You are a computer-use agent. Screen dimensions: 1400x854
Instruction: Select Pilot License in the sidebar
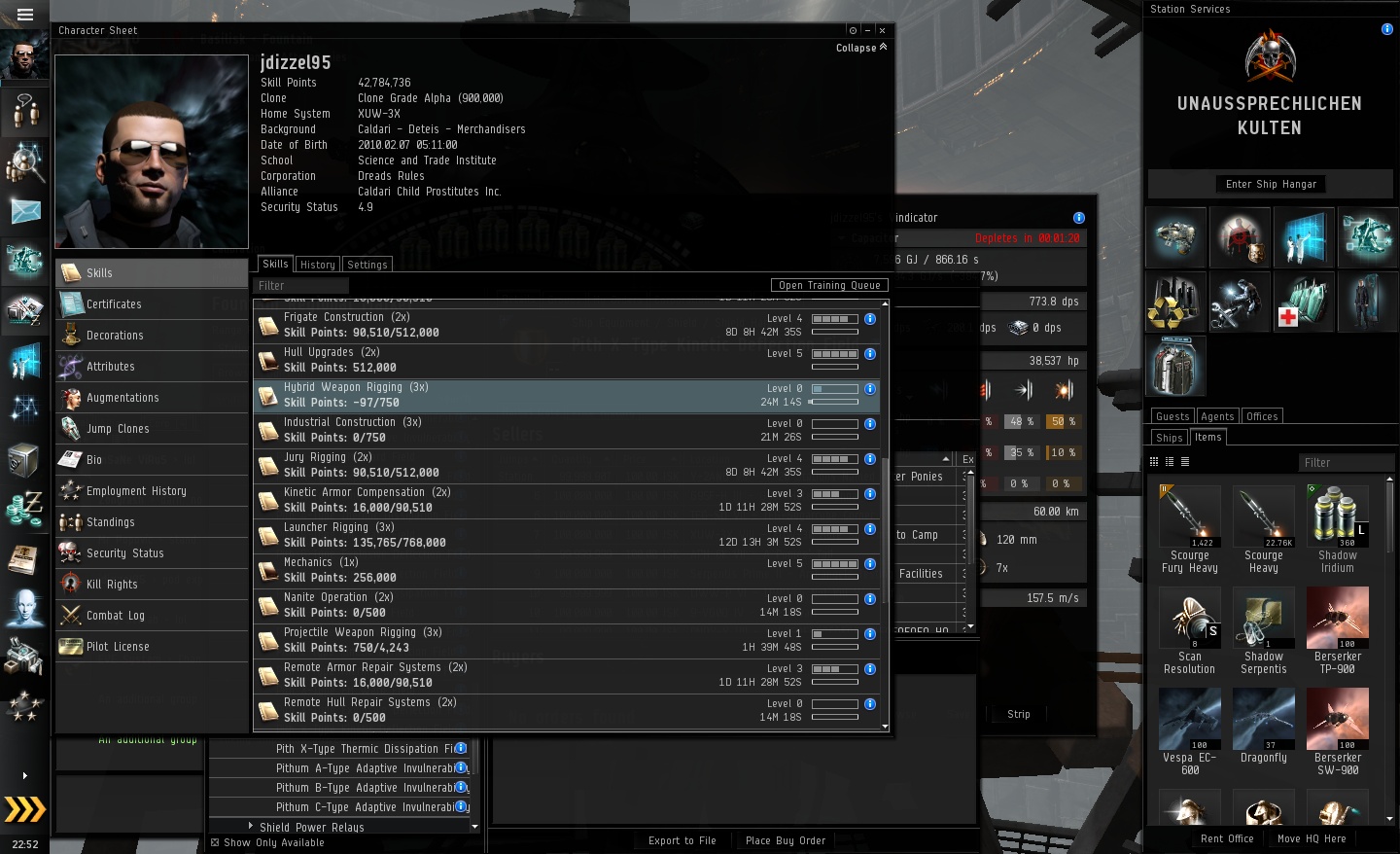(x=152, y=647)
